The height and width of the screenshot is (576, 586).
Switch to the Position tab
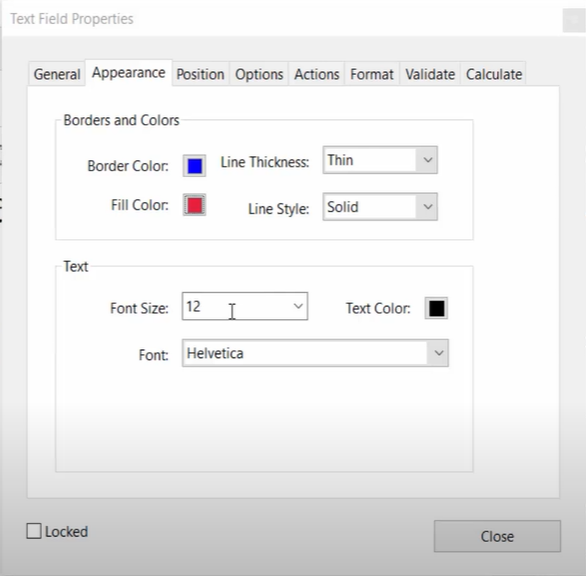[x=200, y=74]
